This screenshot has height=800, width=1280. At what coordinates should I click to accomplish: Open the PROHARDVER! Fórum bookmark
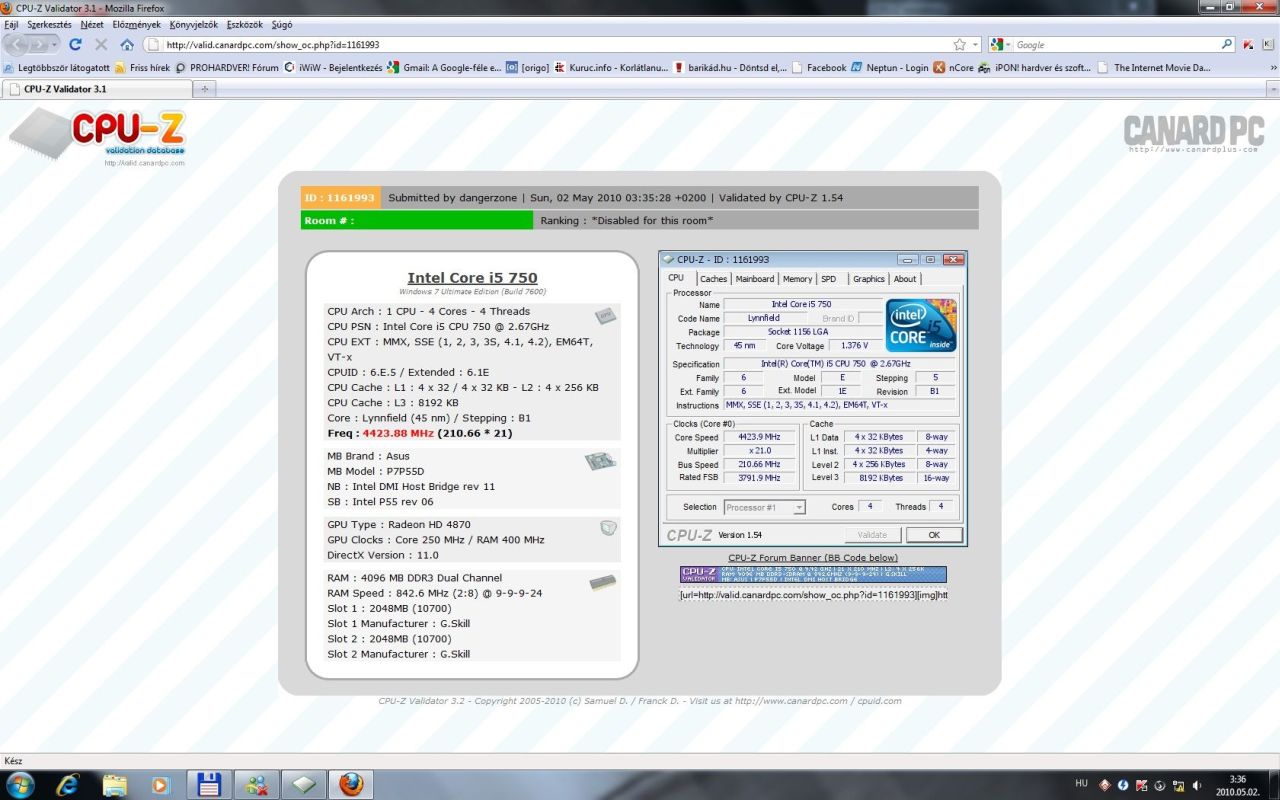(227, 68)
